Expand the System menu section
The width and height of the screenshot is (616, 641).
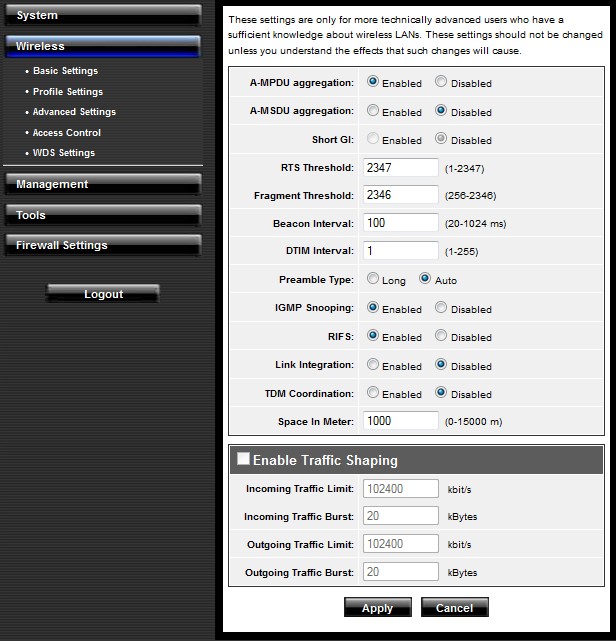pos(102,16)
